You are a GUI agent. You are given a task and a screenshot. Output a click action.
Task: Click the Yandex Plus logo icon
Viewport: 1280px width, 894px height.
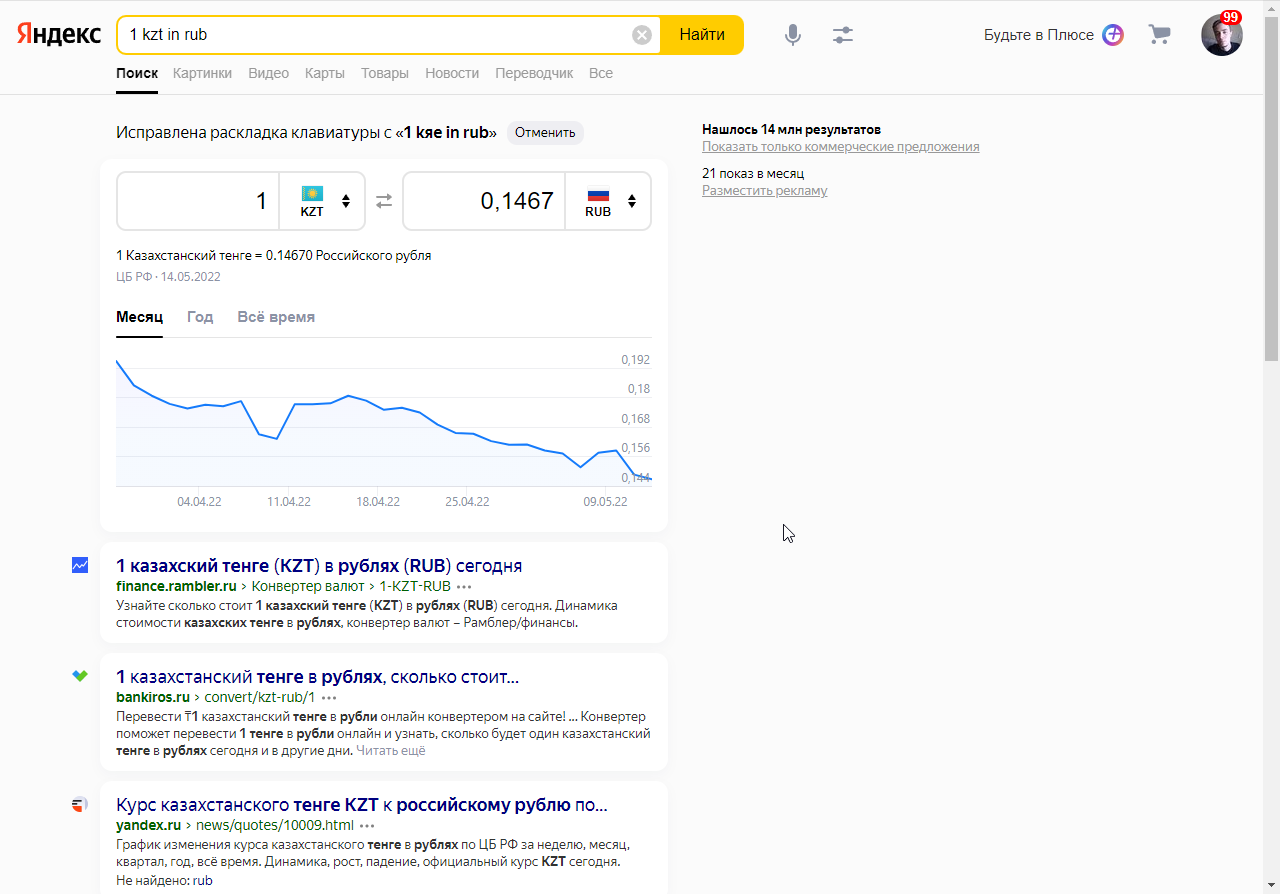1113,35
